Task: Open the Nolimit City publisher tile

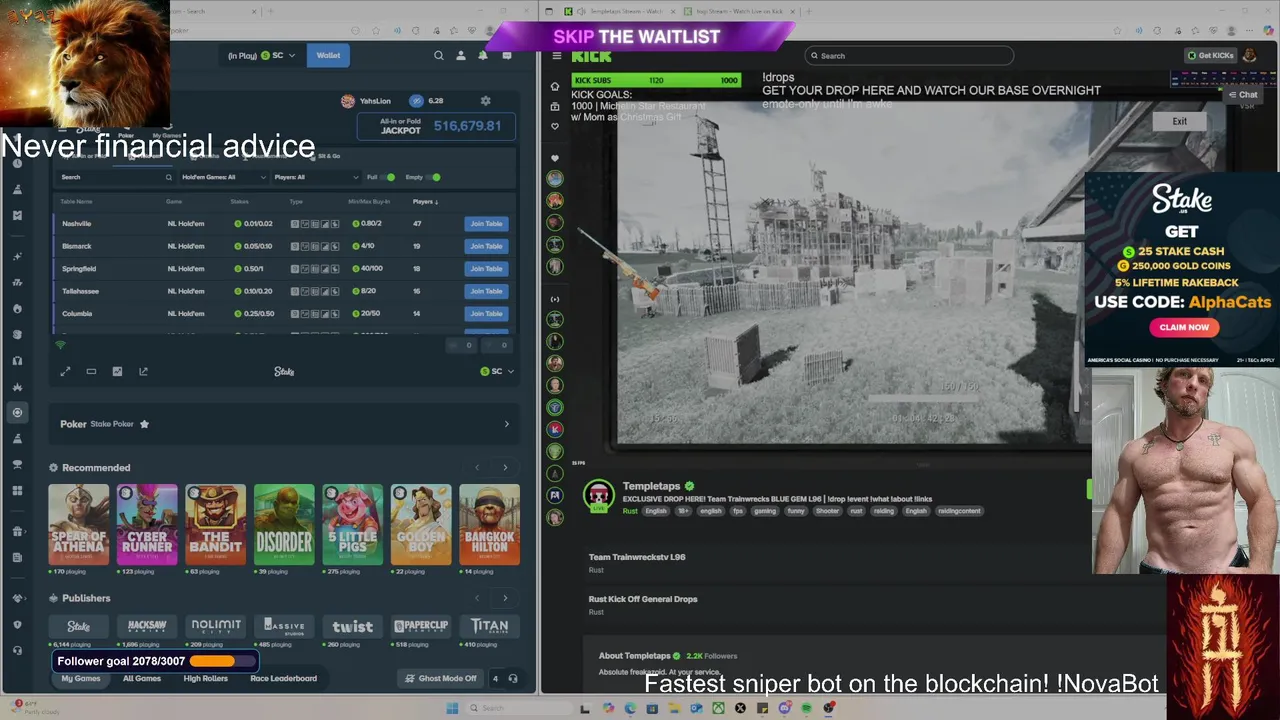Action: pos(216,626)
